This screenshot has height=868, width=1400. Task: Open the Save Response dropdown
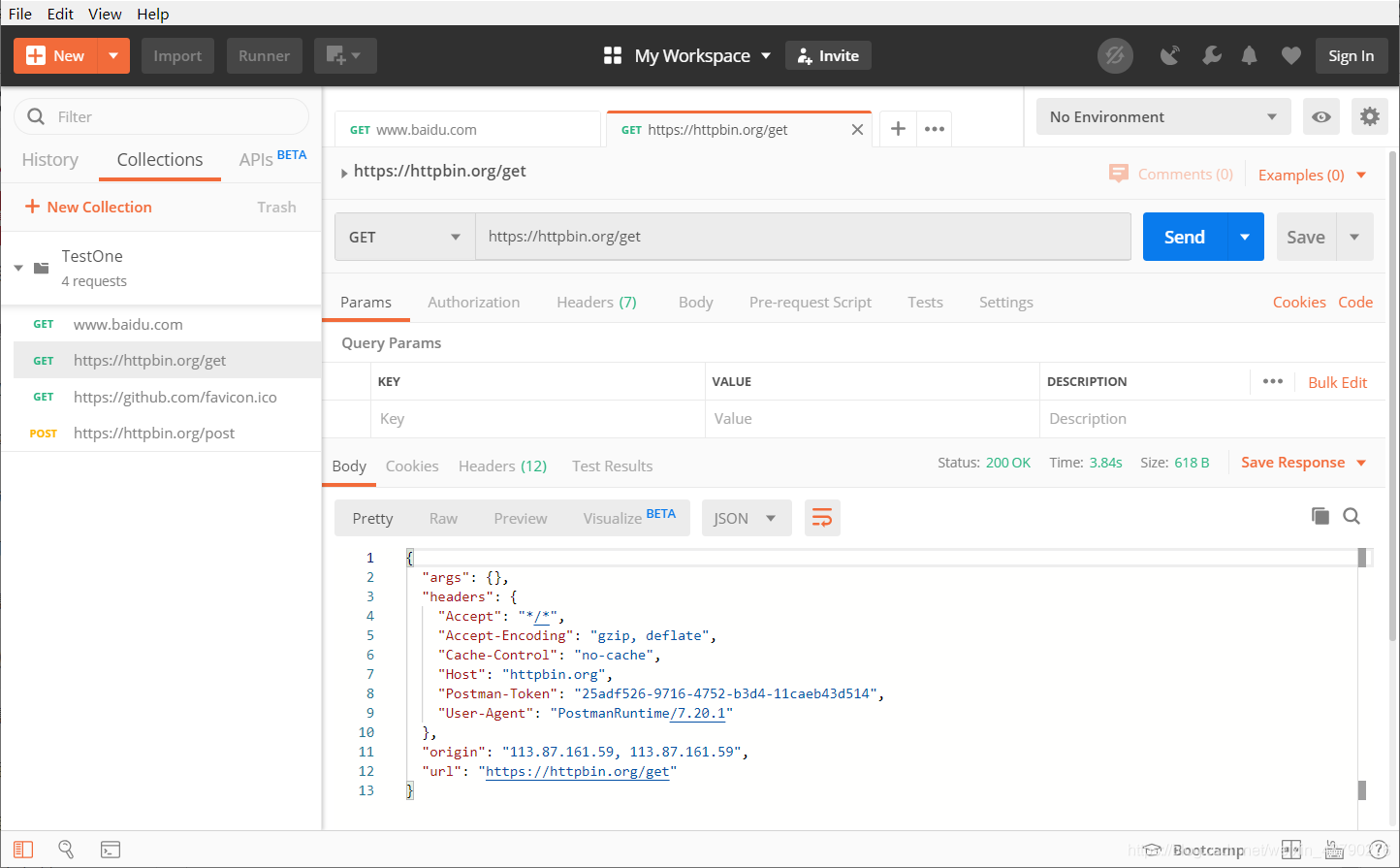[x=1304, y=463]
